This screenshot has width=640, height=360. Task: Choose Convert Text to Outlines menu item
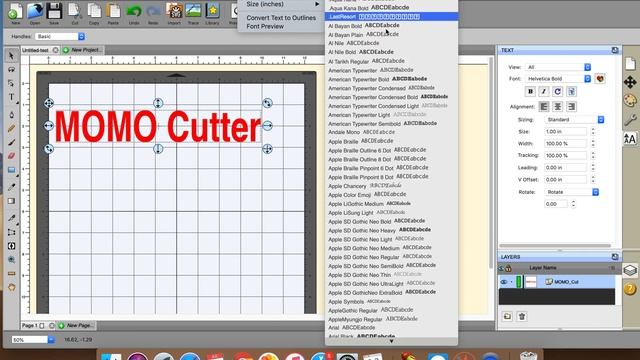281,18
